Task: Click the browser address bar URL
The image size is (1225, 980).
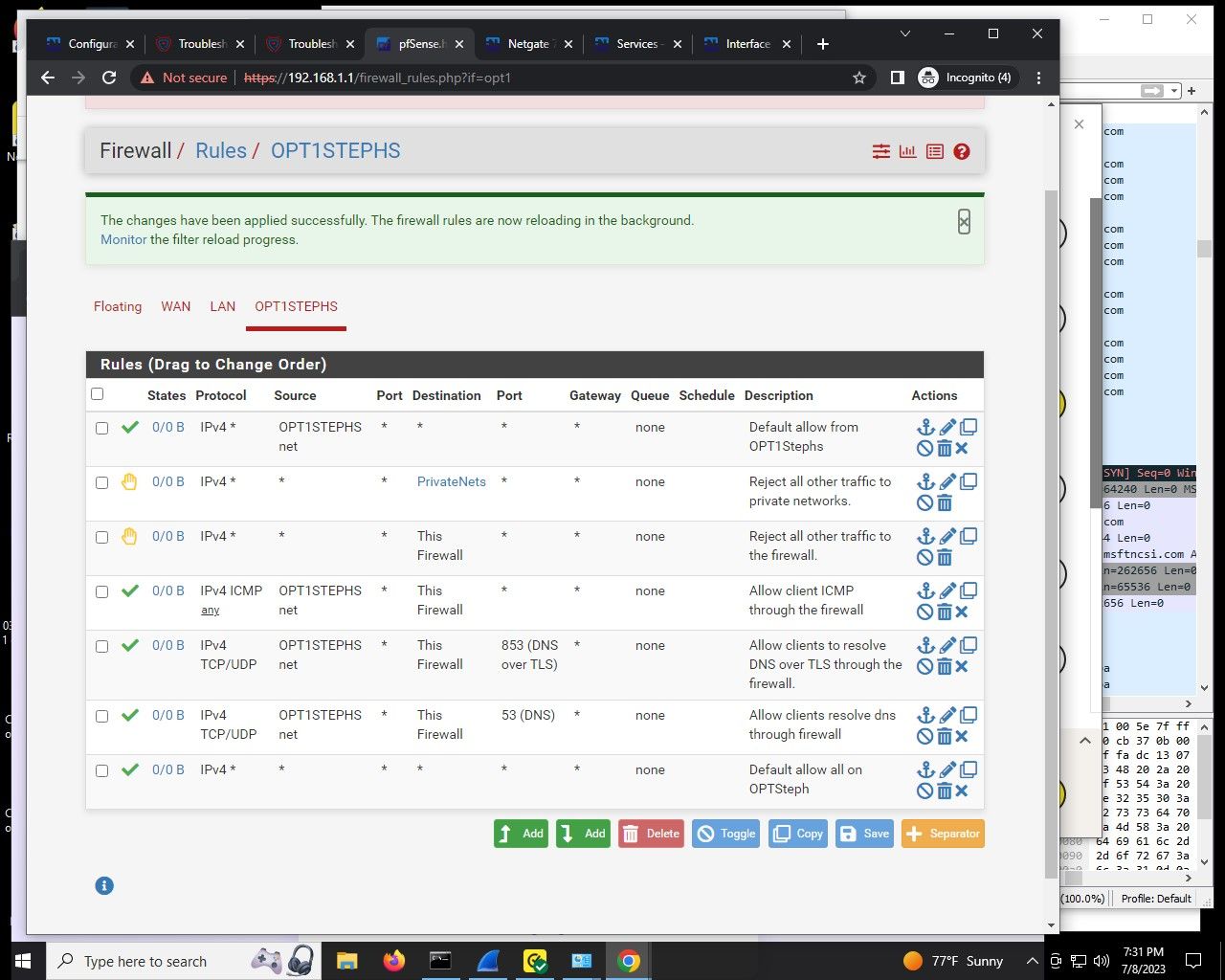Action: 378,78
